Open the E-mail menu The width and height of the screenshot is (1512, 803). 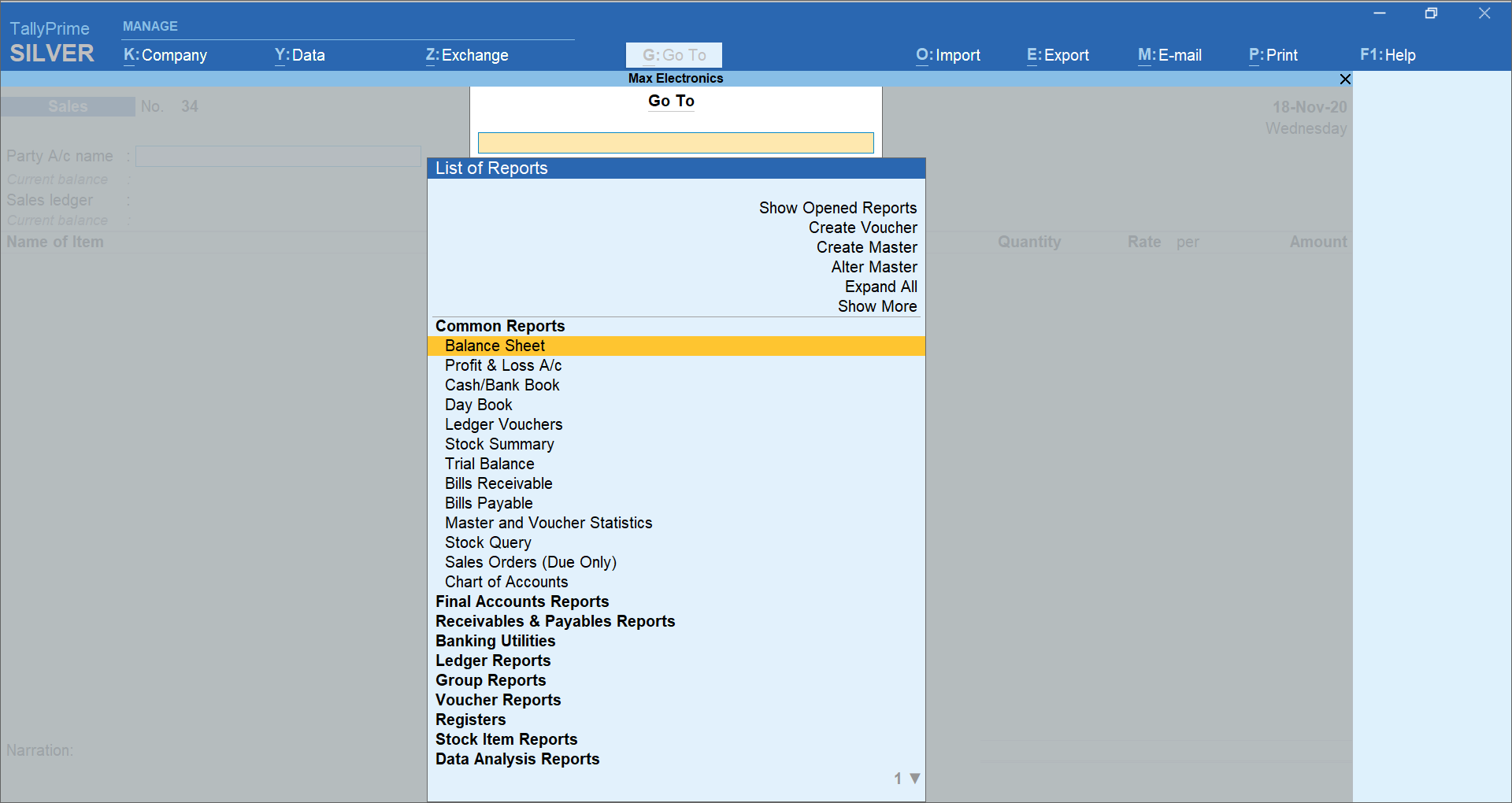click(x=1169, y=55)
